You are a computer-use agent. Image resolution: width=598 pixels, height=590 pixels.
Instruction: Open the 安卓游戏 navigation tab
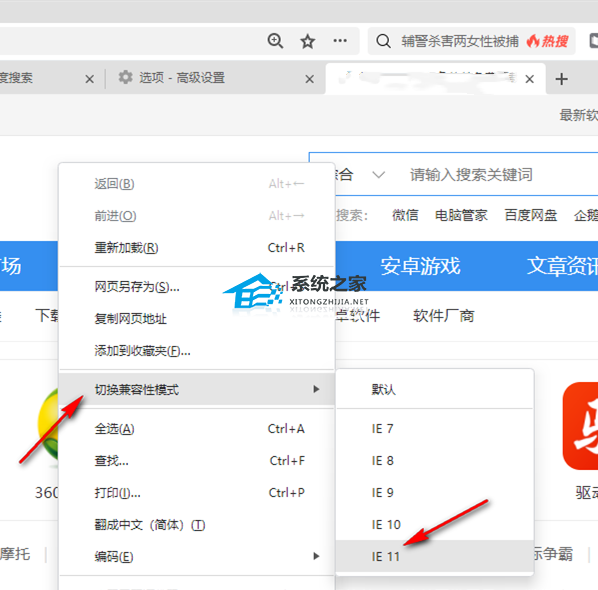click(x=420, y=266)
